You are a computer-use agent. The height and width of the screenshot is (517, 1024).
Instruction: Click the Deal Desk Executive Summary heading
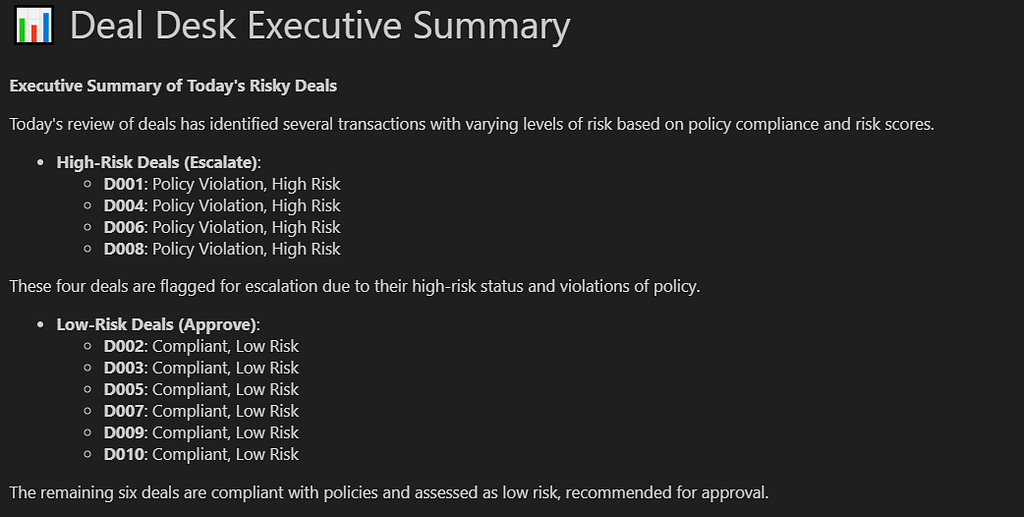point(320,26)
